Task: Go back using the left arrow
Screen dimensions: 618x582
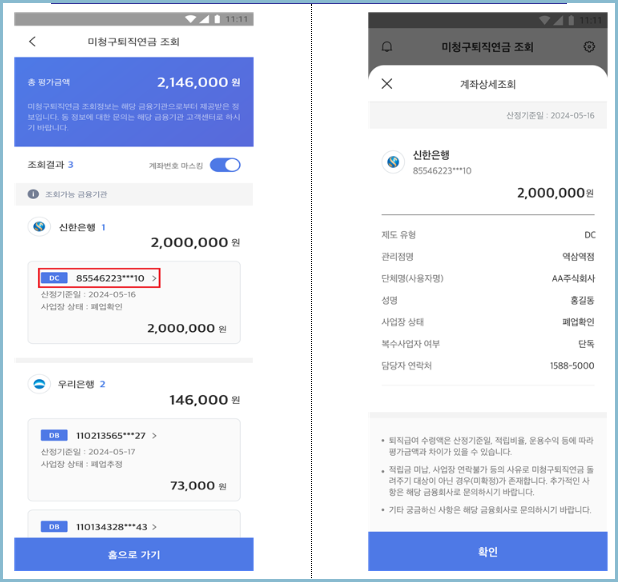Action: pyautogui.click(x=33, y=41)
